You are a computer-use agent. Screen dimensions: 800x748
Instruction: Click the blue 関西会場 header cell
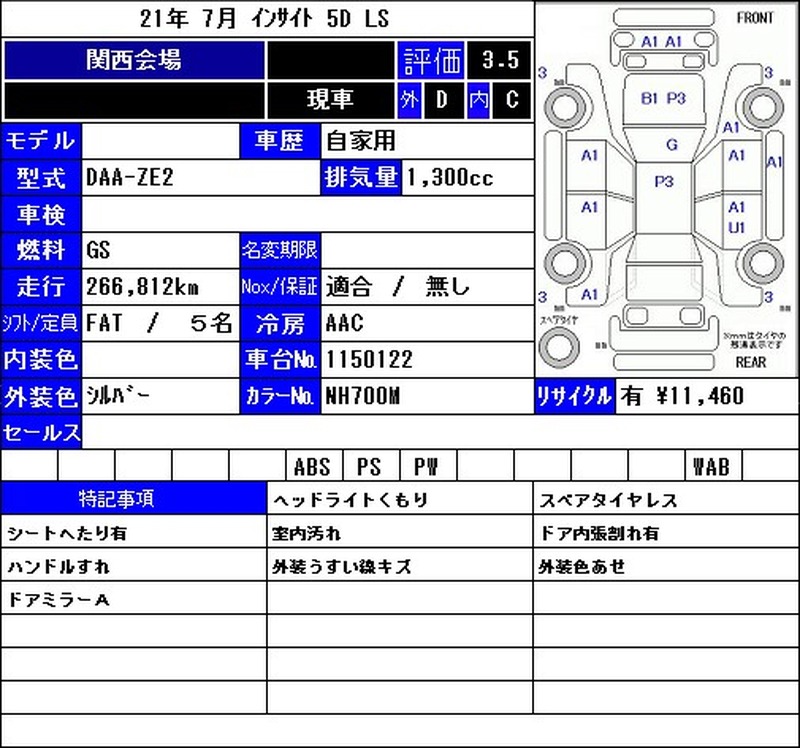[x=134, y=60]
